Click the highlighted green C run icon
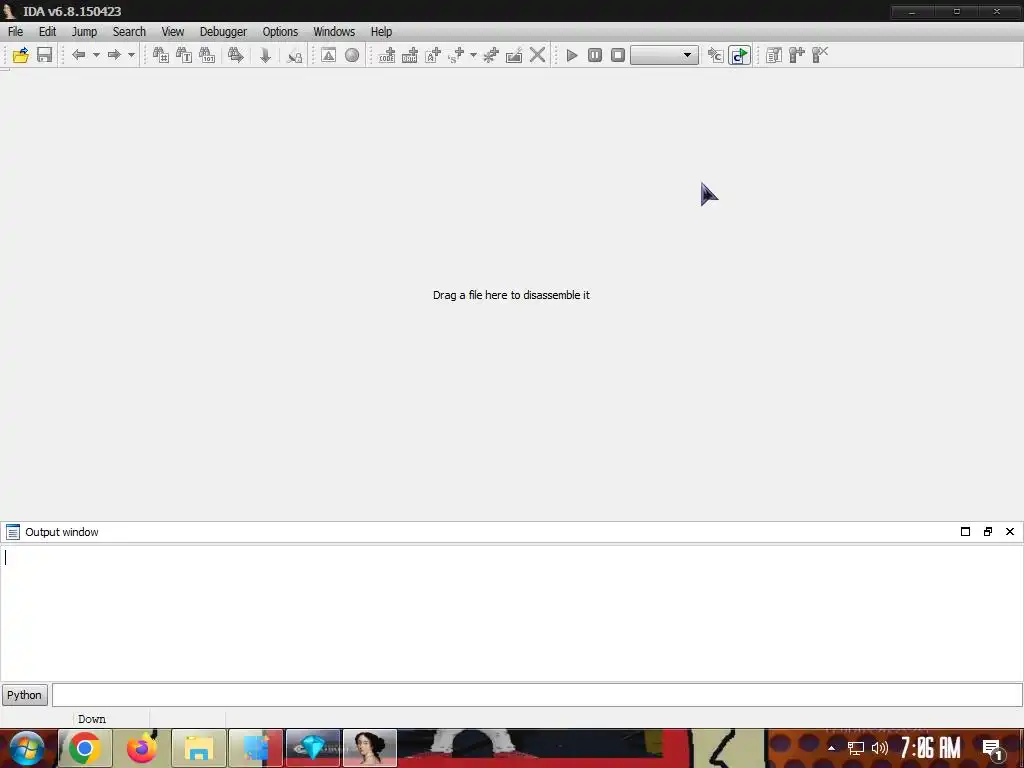The height and width of the screenshot is (768, 1024). pos(739,56)
